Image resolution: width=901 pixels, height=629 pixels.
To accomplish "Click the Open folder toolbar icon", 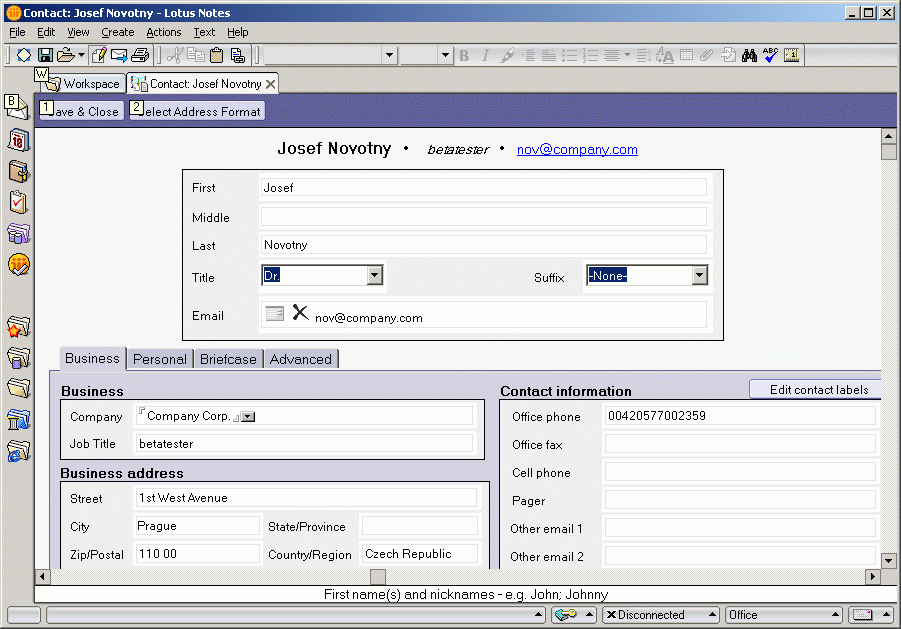I will click(x=66, y=55).
